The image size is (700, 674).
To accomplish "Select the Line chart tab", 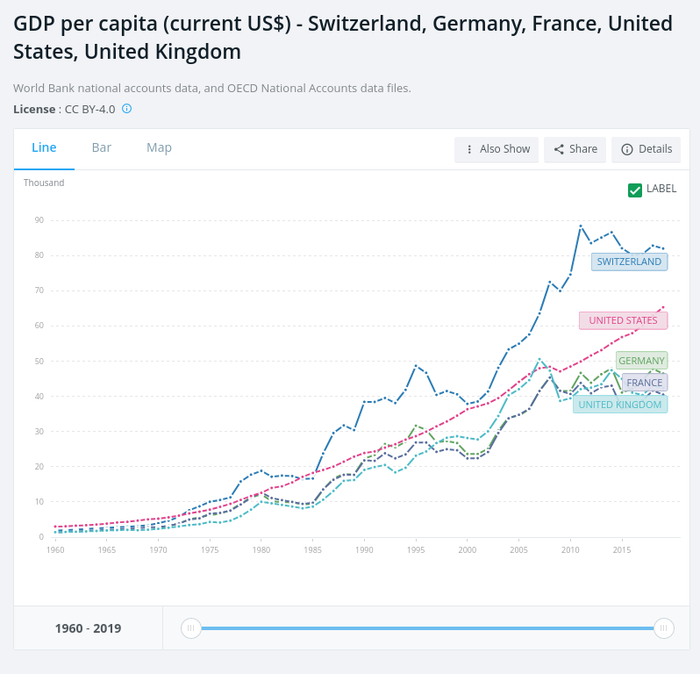I will (x=44, y=148).
